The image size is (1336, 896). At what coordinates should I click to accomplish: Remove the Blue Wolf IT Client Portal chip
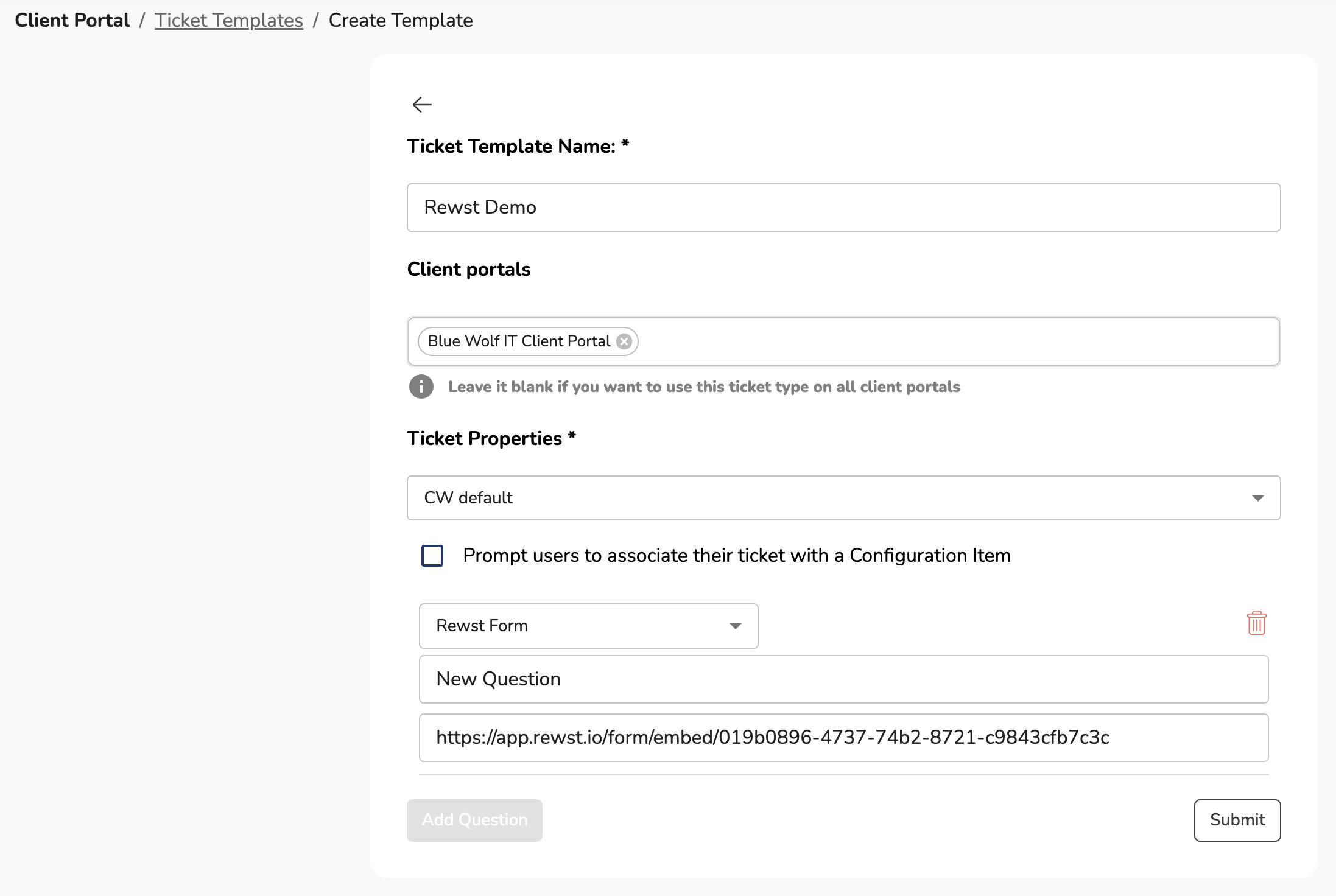624,341
